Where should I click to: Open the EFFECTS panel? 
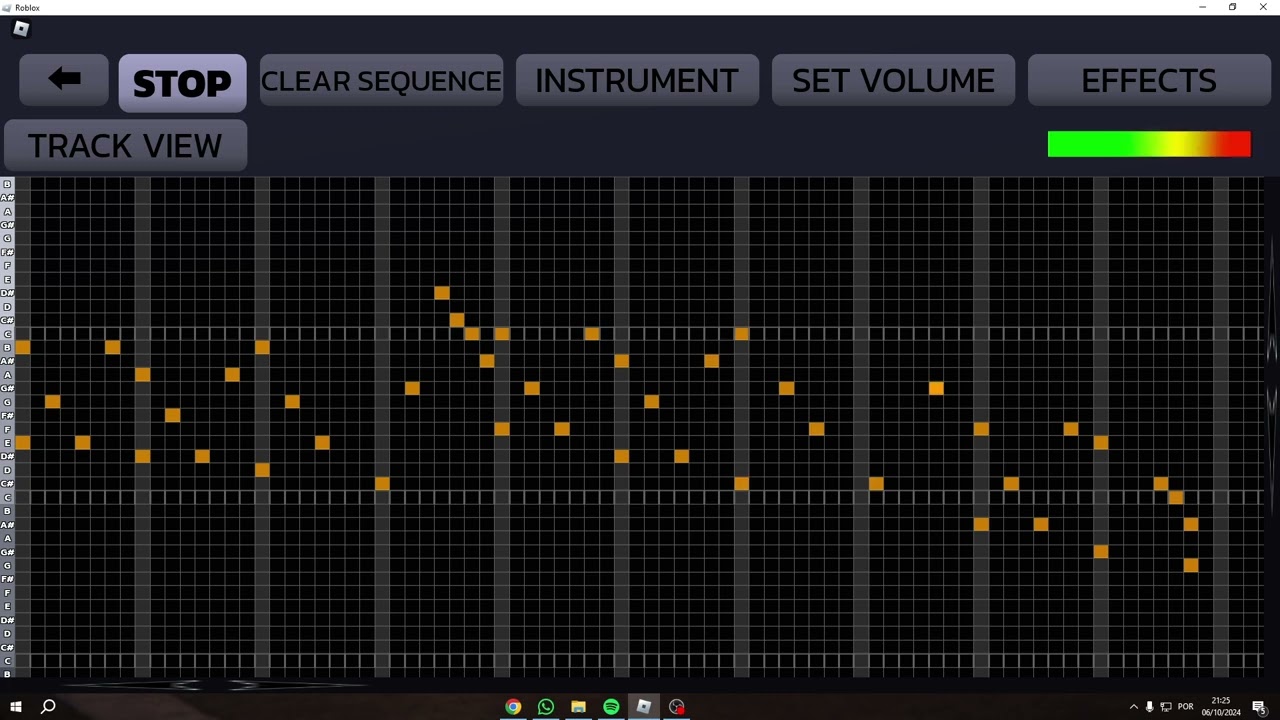point(1149,80)
